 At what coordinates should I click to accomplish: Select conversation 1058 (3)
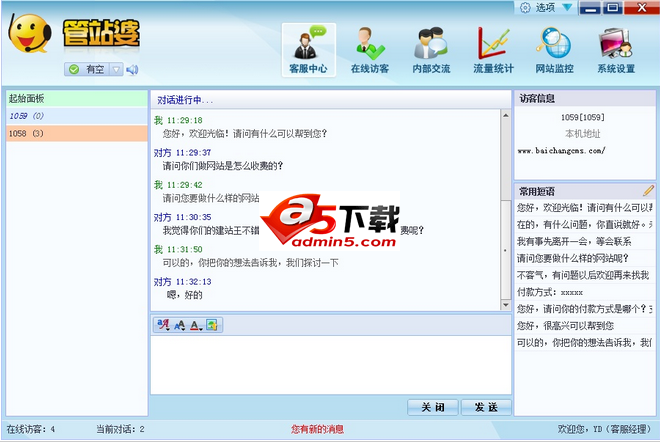click(77, 133)
